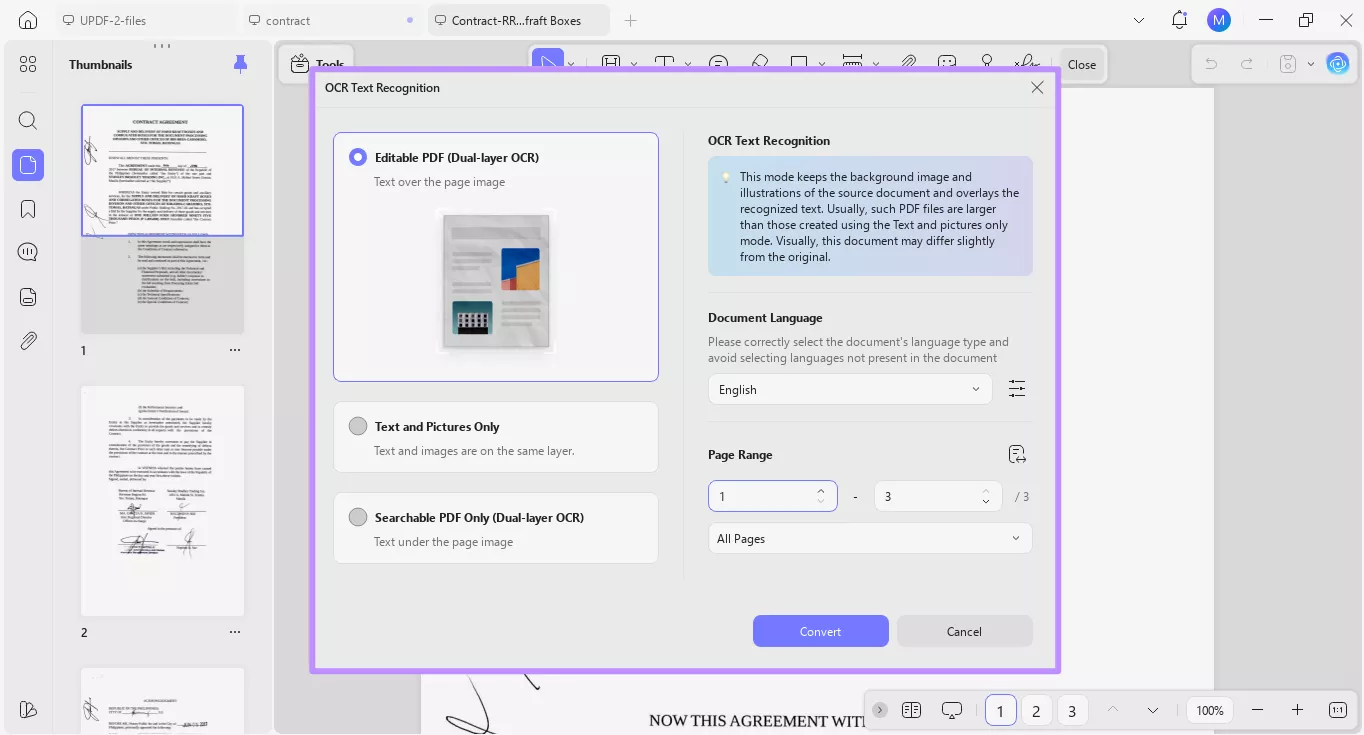1364x735 pixels.
Task: Open the Bookmarks panel icon
Action: coord(28,209)
